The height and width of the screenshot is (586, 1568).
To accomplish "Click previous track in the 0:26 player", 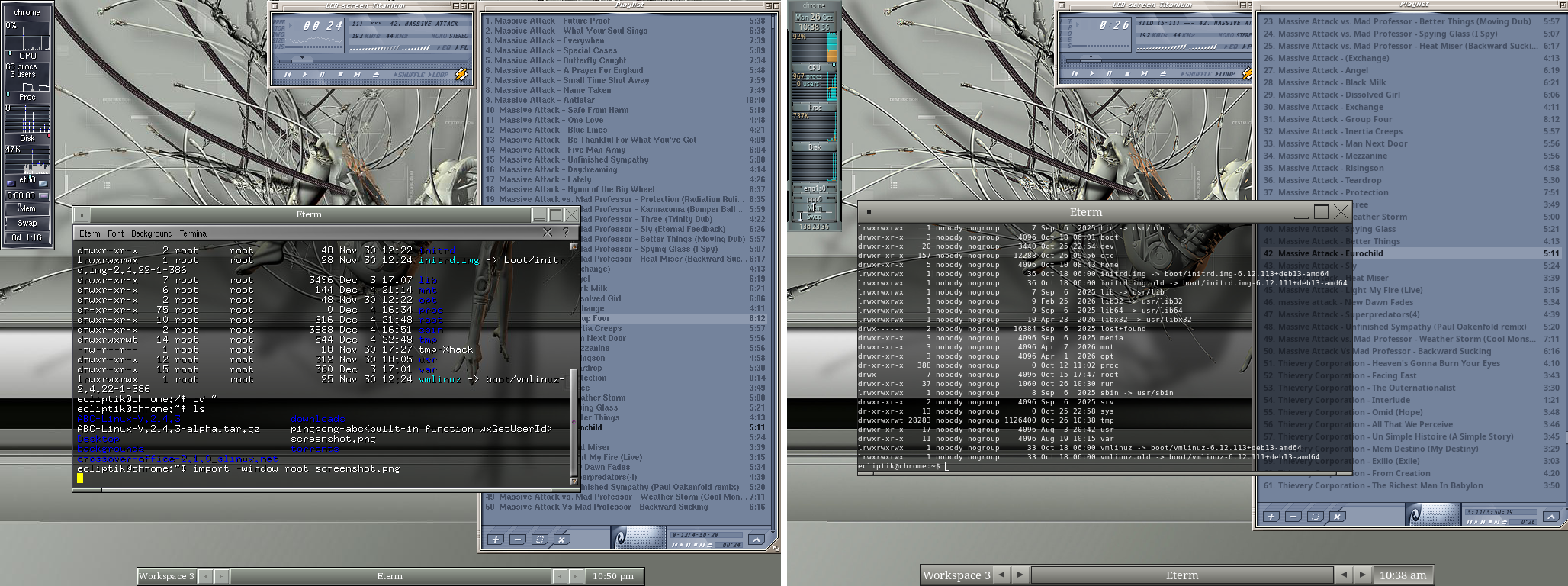I will [x=1075, y=73].
